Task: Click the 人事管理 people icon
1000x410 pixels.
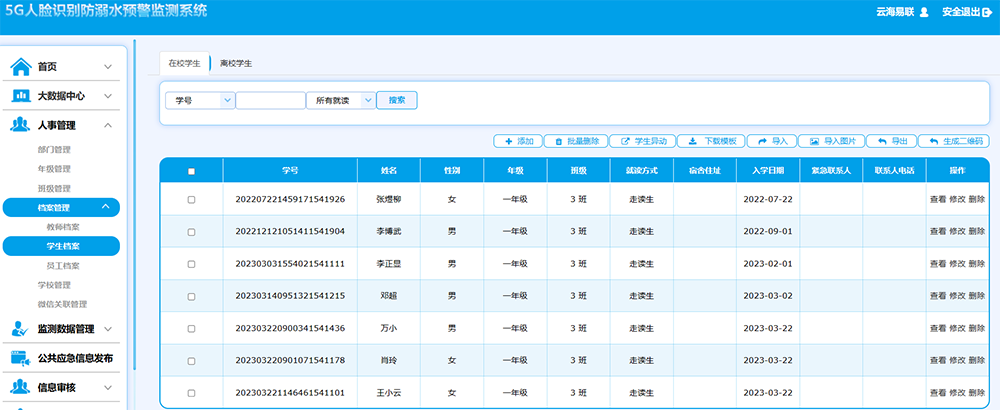Action: (x=20, y=126)
